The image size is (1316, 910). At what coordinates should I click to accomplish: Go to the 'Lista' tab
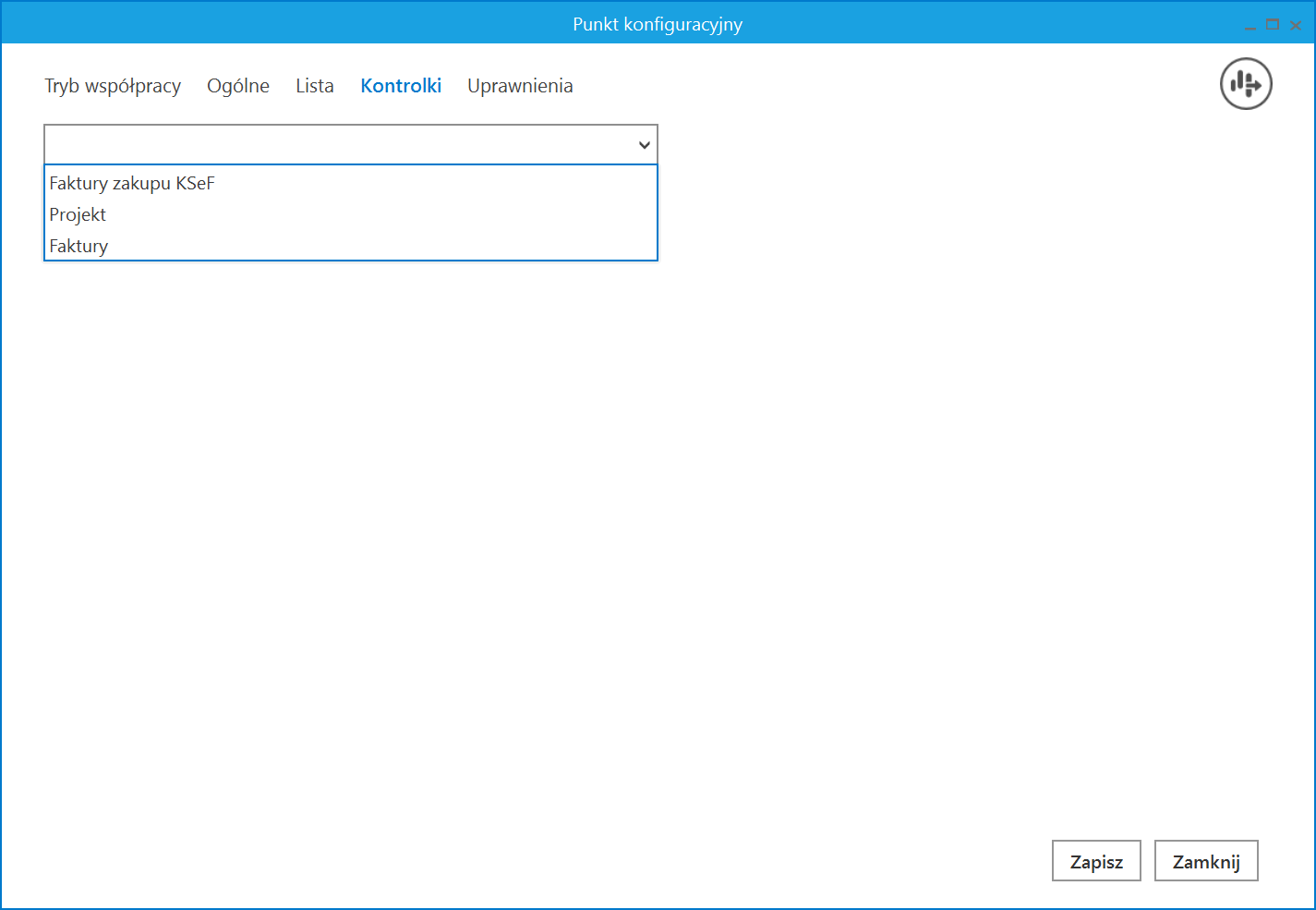point(315,86)
